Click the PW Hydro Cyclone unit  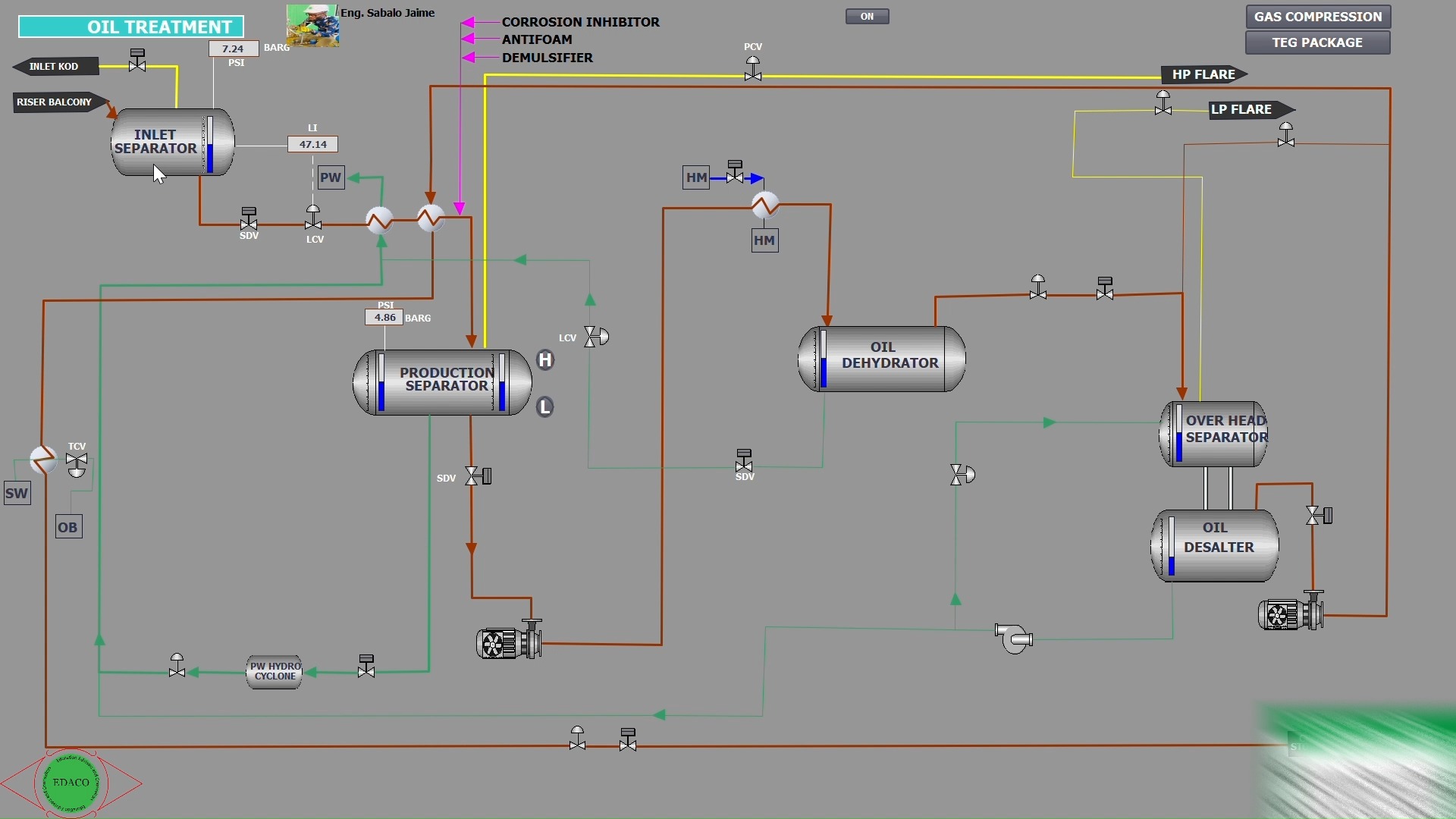(x=275, y=672)
